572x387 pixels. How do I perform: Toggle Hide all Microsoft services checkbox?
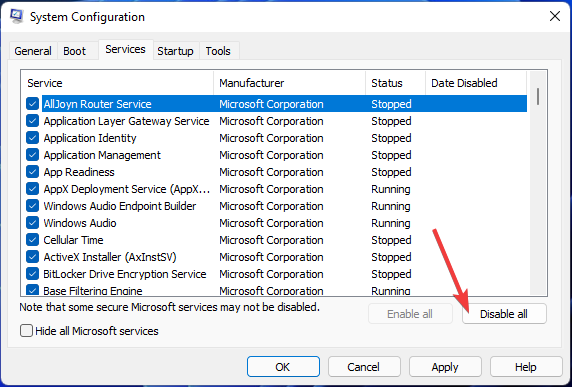point(26,331)
